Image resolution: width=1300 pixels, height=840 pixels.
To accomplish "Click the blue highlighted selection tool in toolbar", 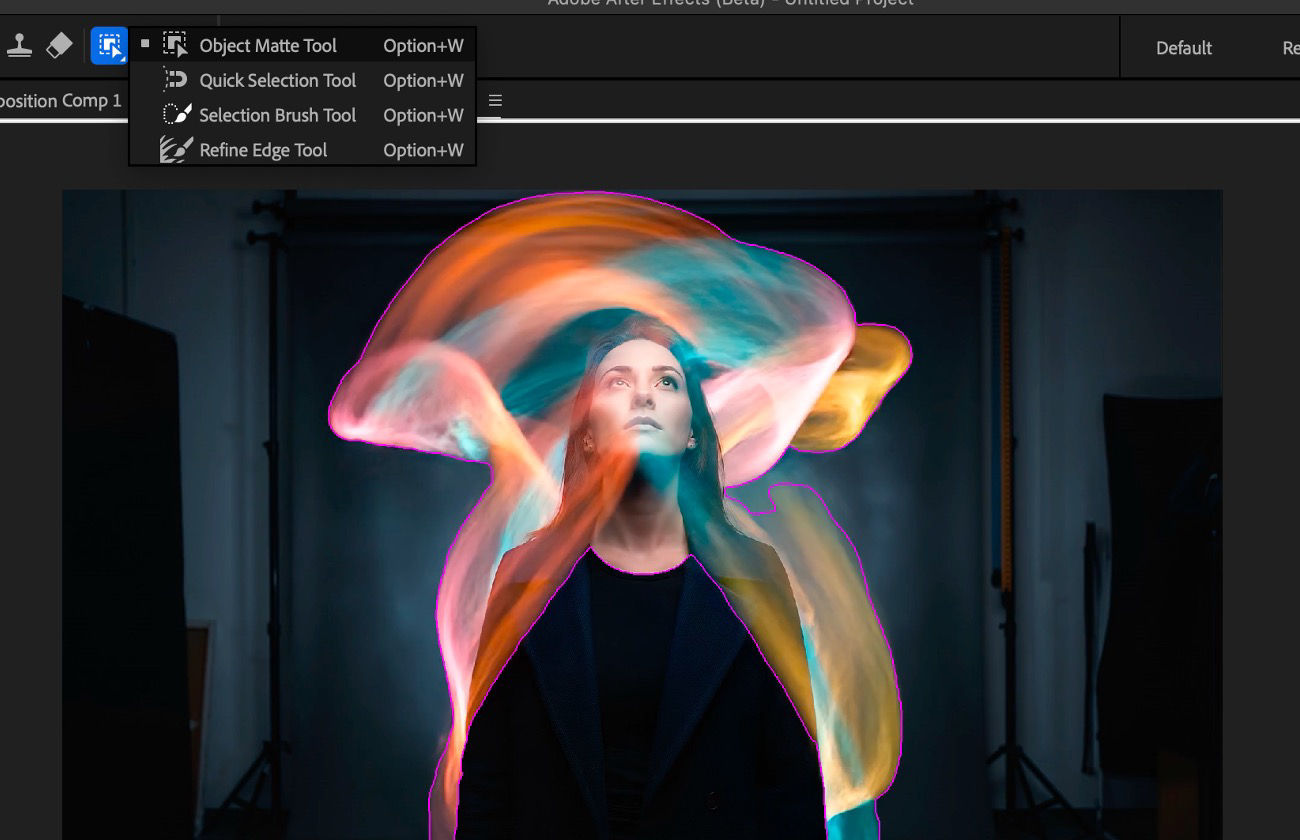I will tap(108, 45).
